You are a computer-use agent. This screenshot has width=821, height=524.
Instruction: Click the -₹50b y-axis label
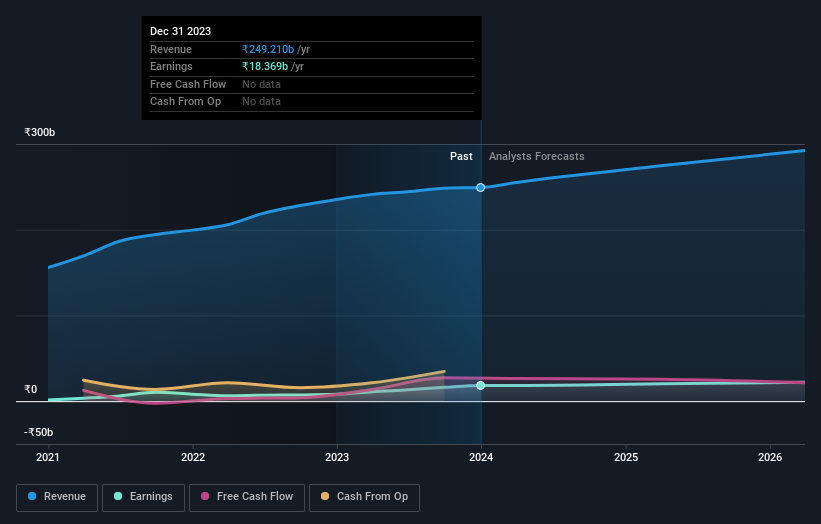click(38, 432)
